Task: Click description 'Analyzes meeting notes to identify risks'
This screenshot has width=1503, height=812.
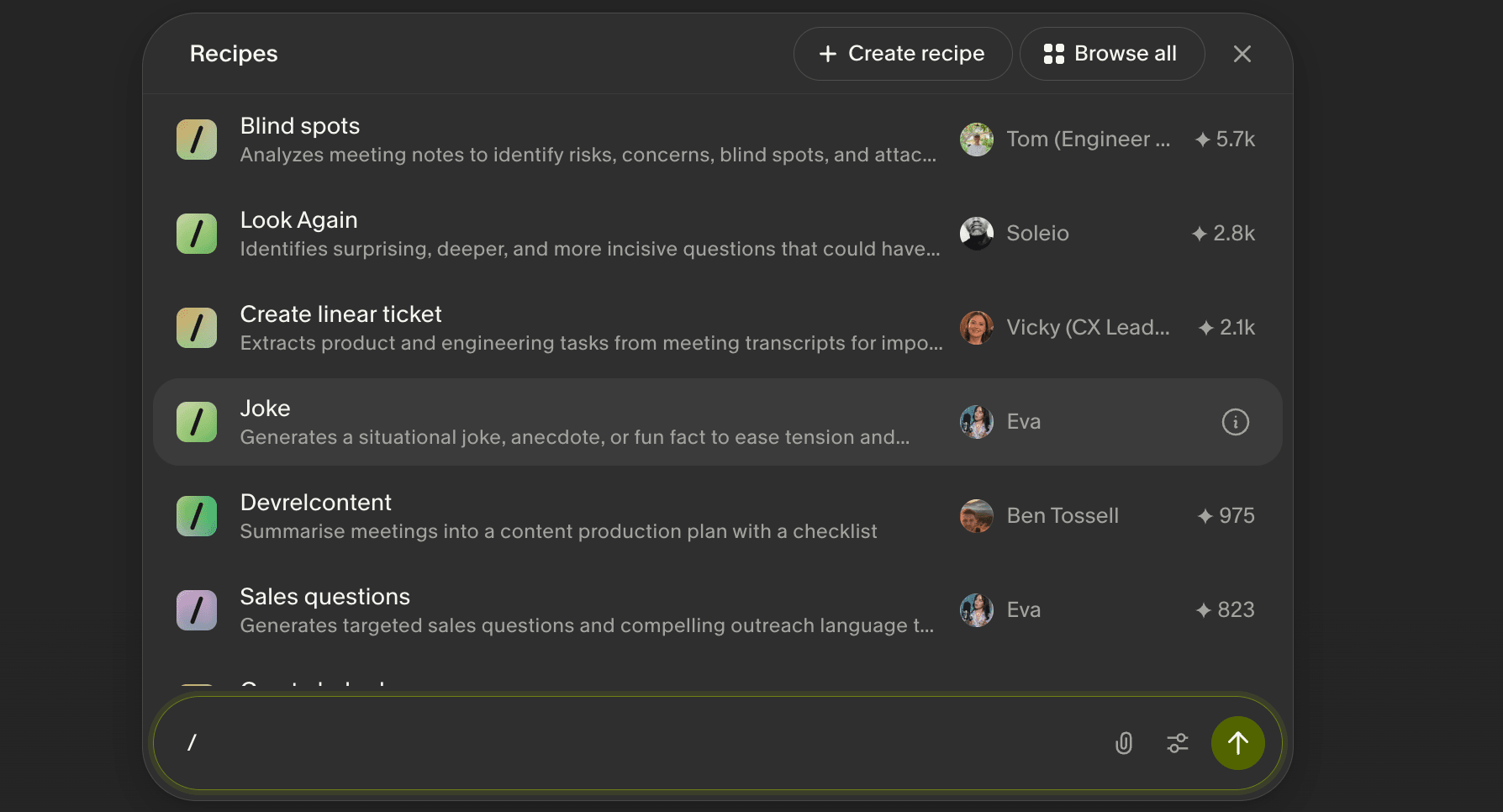Action: (588, 155)
